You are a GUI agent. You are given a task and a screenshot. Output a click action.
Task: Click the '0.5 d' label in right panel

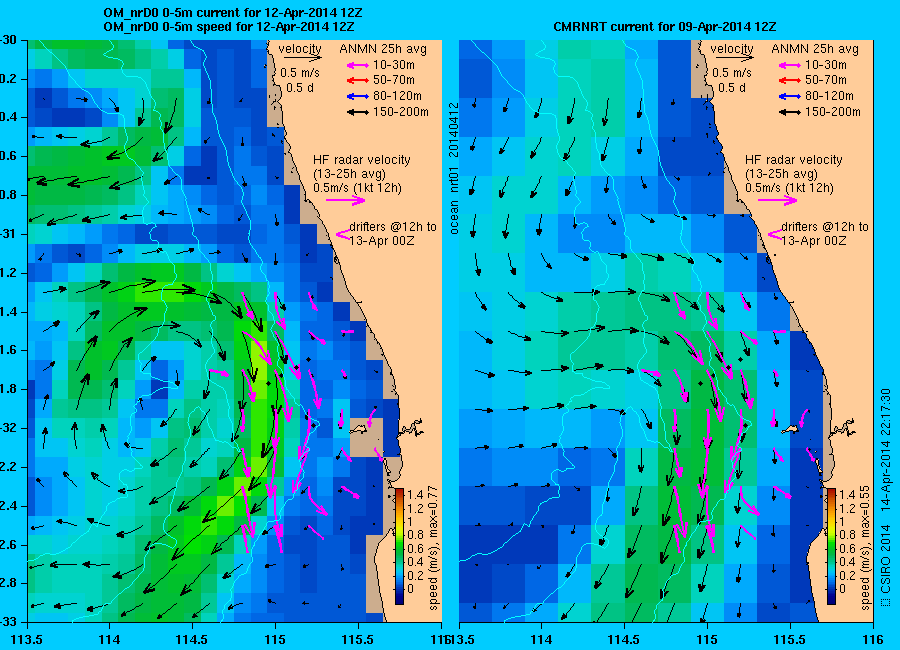732,88
